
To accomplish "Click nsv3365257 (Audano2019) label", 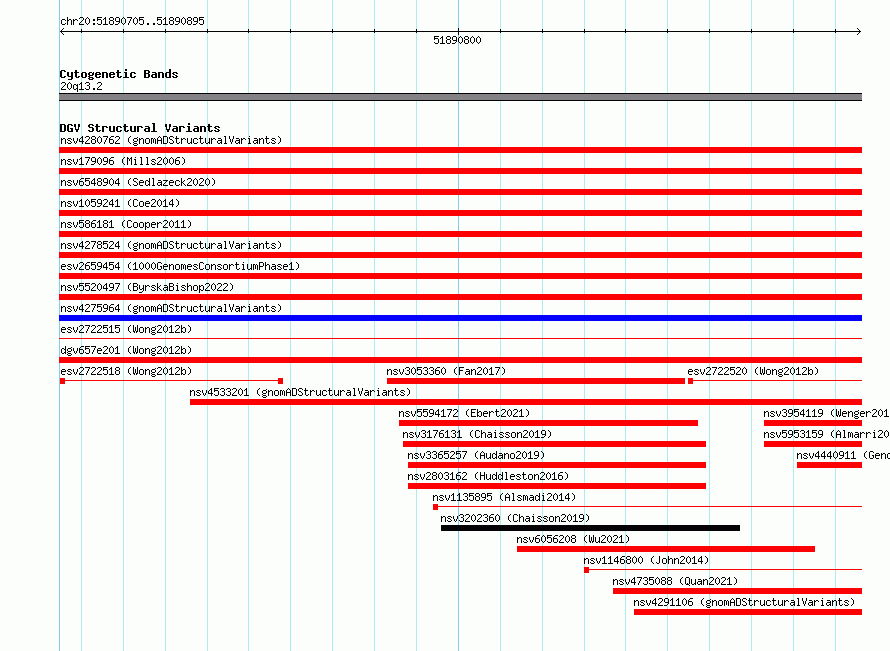I will [476, 455].
